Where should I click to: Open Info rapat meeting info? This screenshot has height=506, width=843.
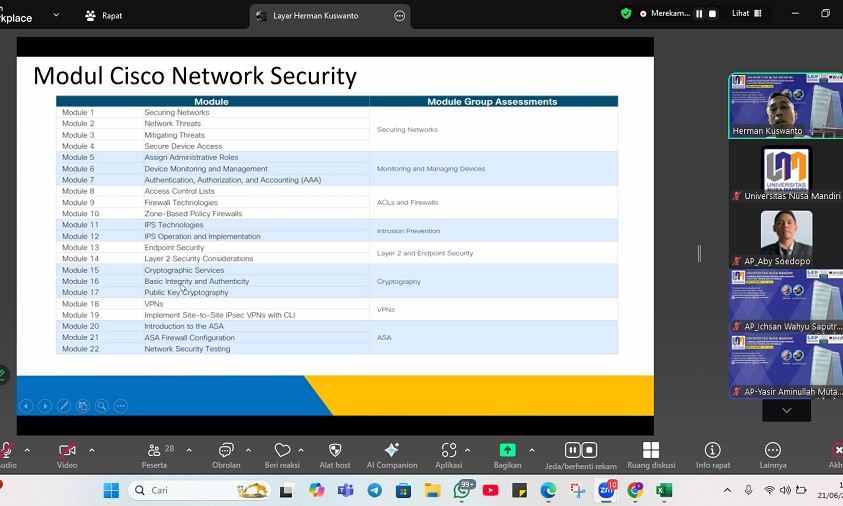713,455
